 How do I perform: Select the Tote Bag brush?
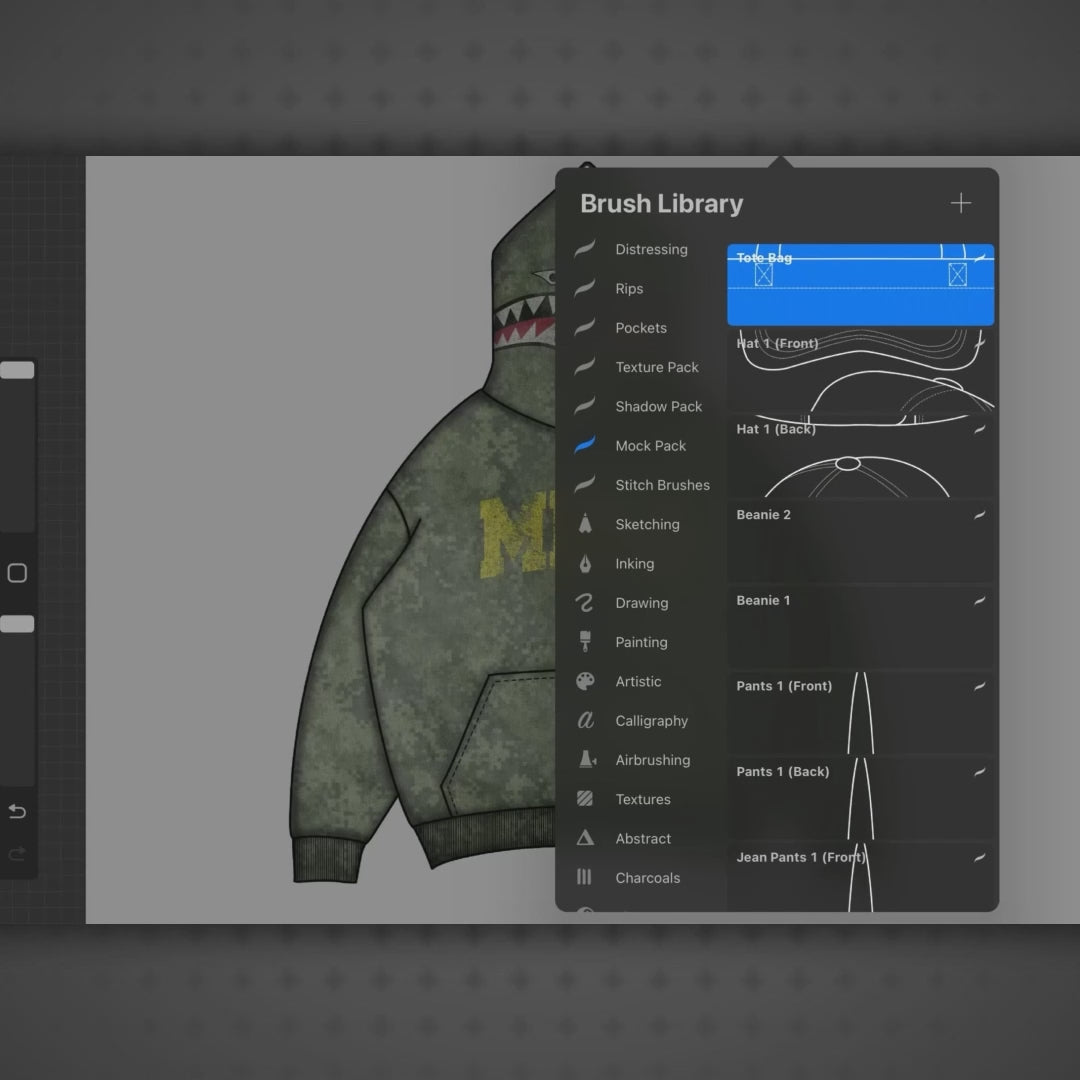[x=860, y=285]
